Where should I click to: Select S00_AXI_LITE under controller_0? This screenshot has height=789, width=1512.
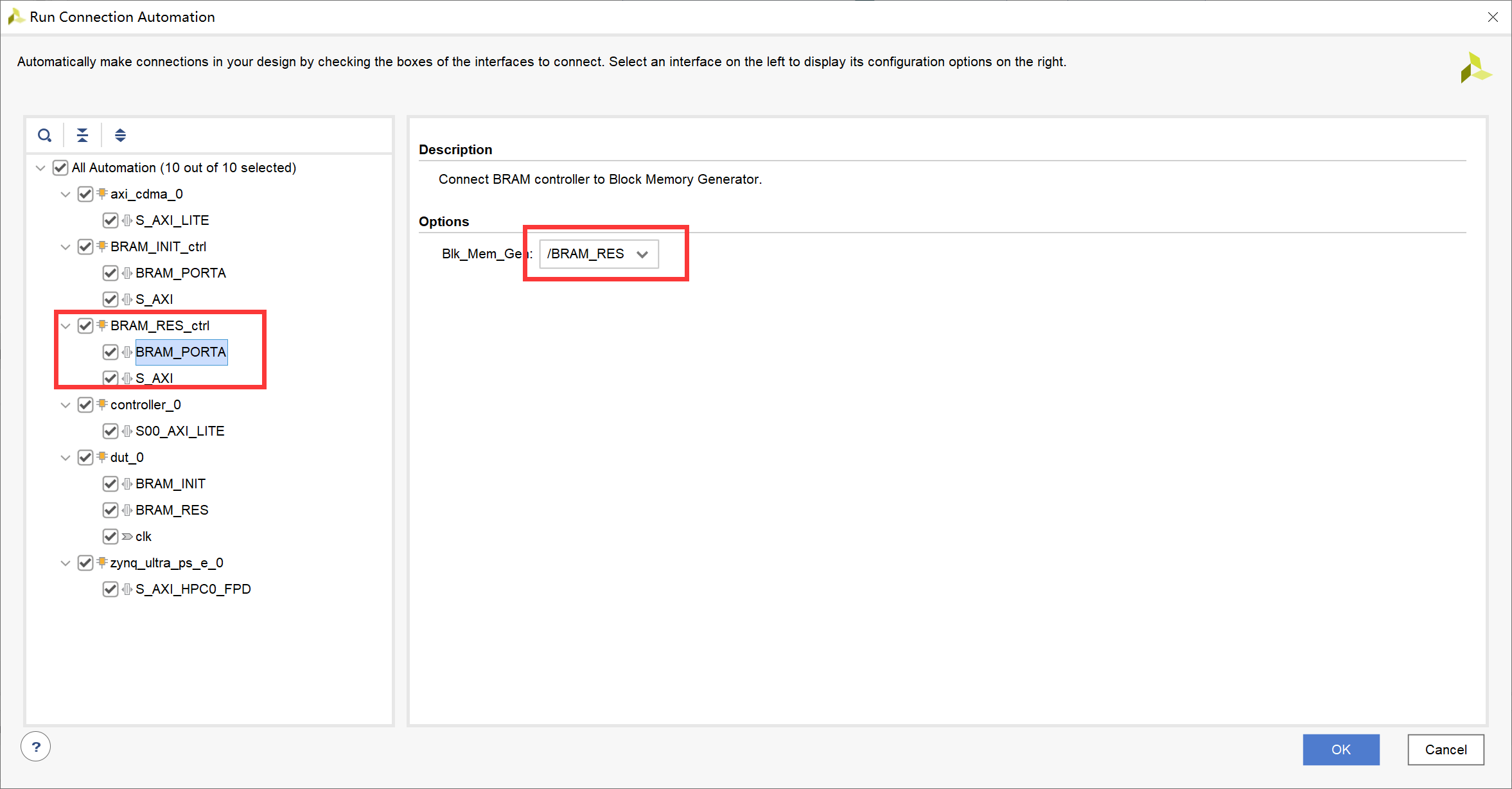pos(180,431)
